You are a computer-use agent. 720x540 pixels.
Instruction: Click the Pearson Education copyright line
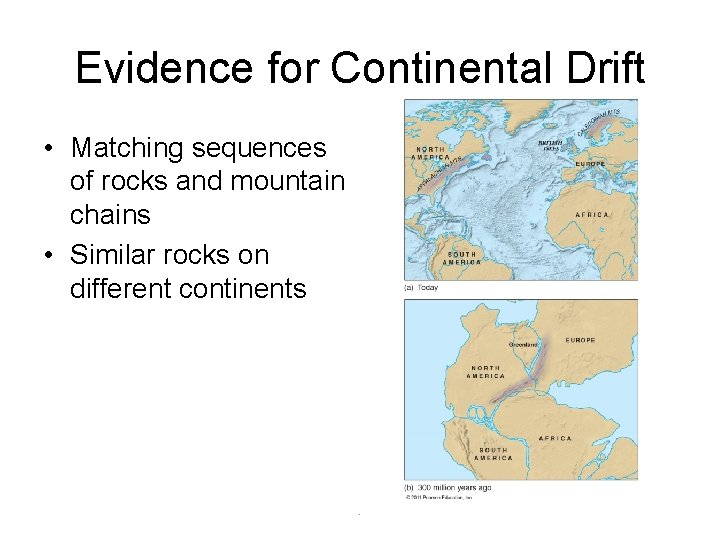click(439, 497)
